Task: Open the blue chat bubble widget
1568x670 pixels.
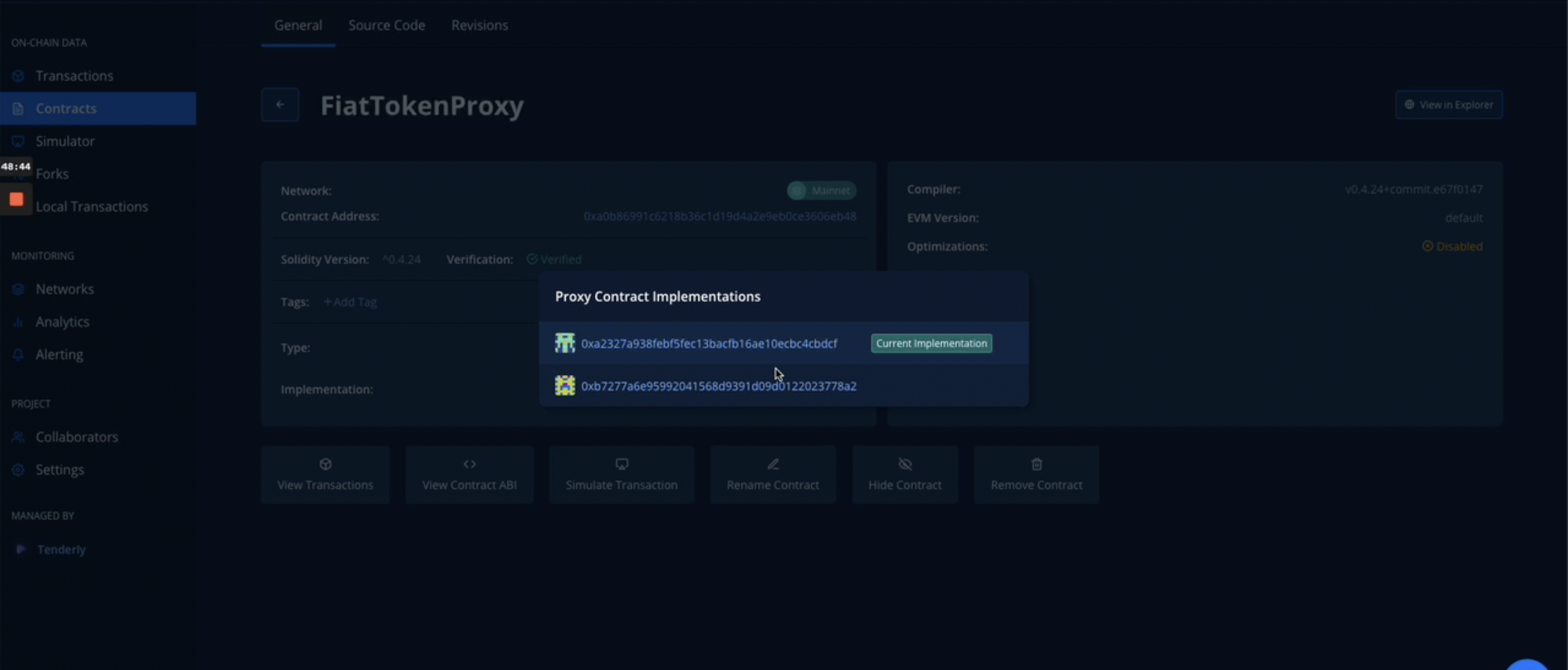Action: 1526,665
